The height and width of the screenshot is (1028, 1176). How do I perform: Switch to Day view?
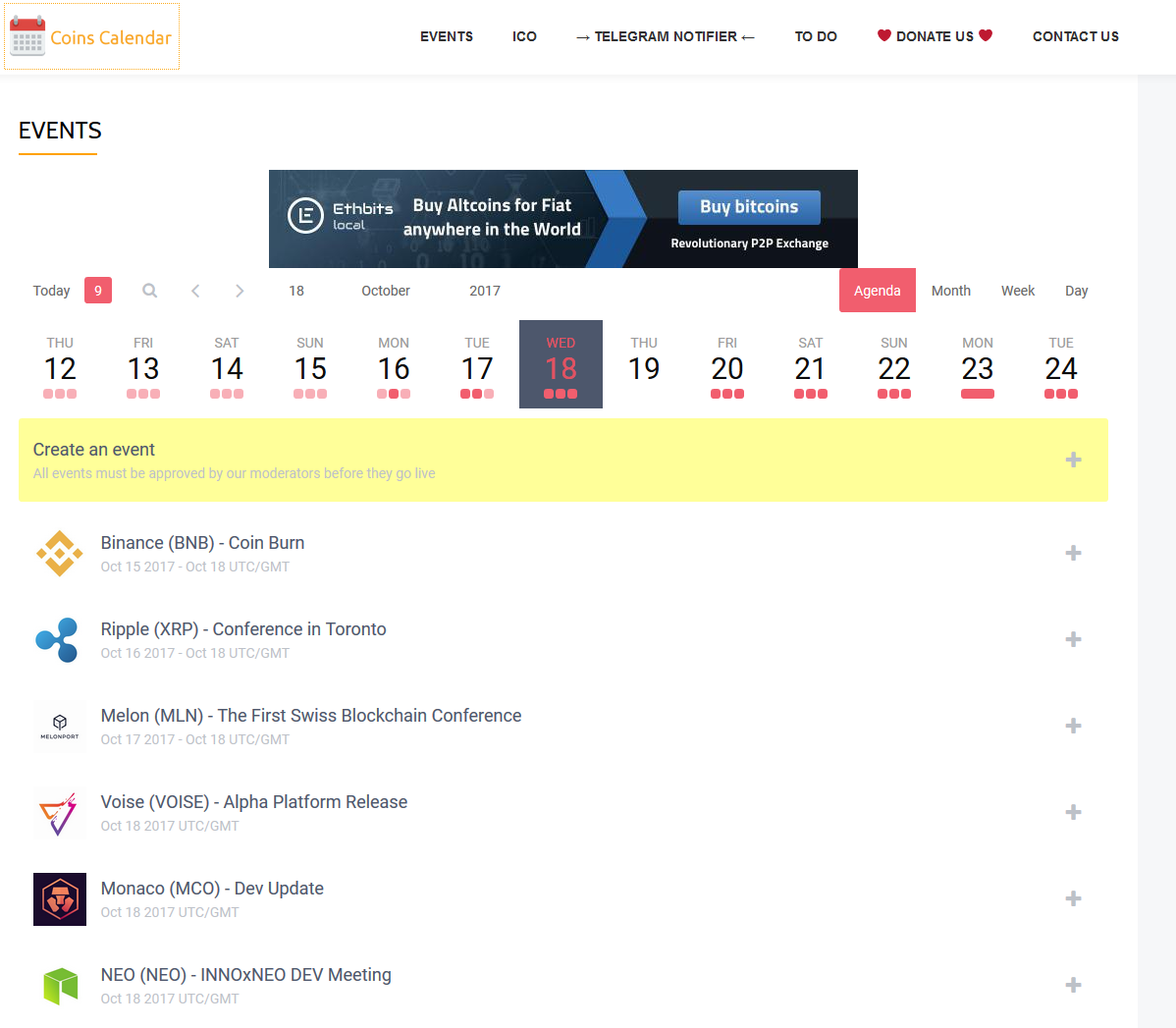click(1076, 291)
